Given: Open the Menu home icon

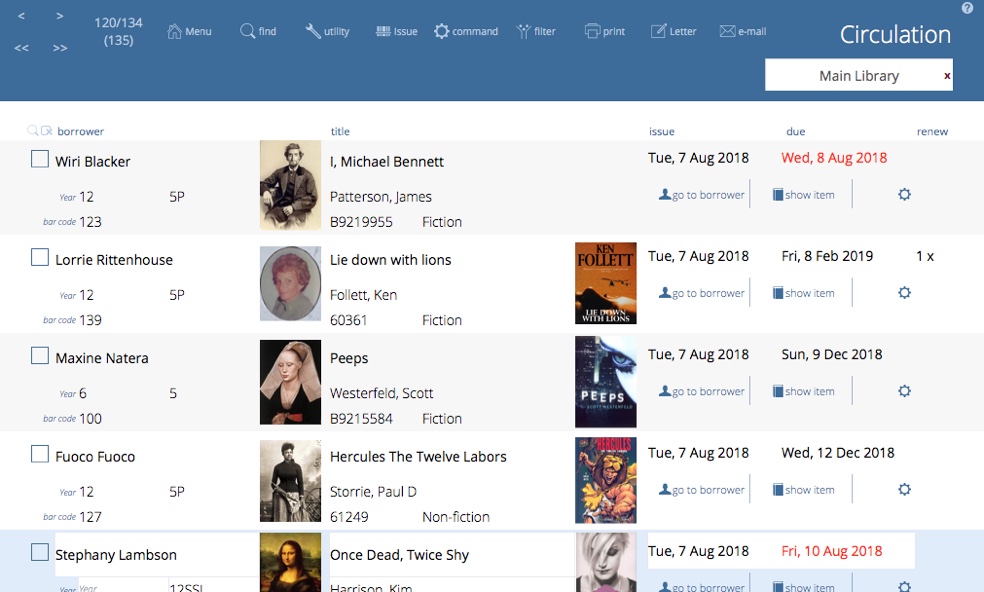Looking at the screenshot, I should coord(175,31).
